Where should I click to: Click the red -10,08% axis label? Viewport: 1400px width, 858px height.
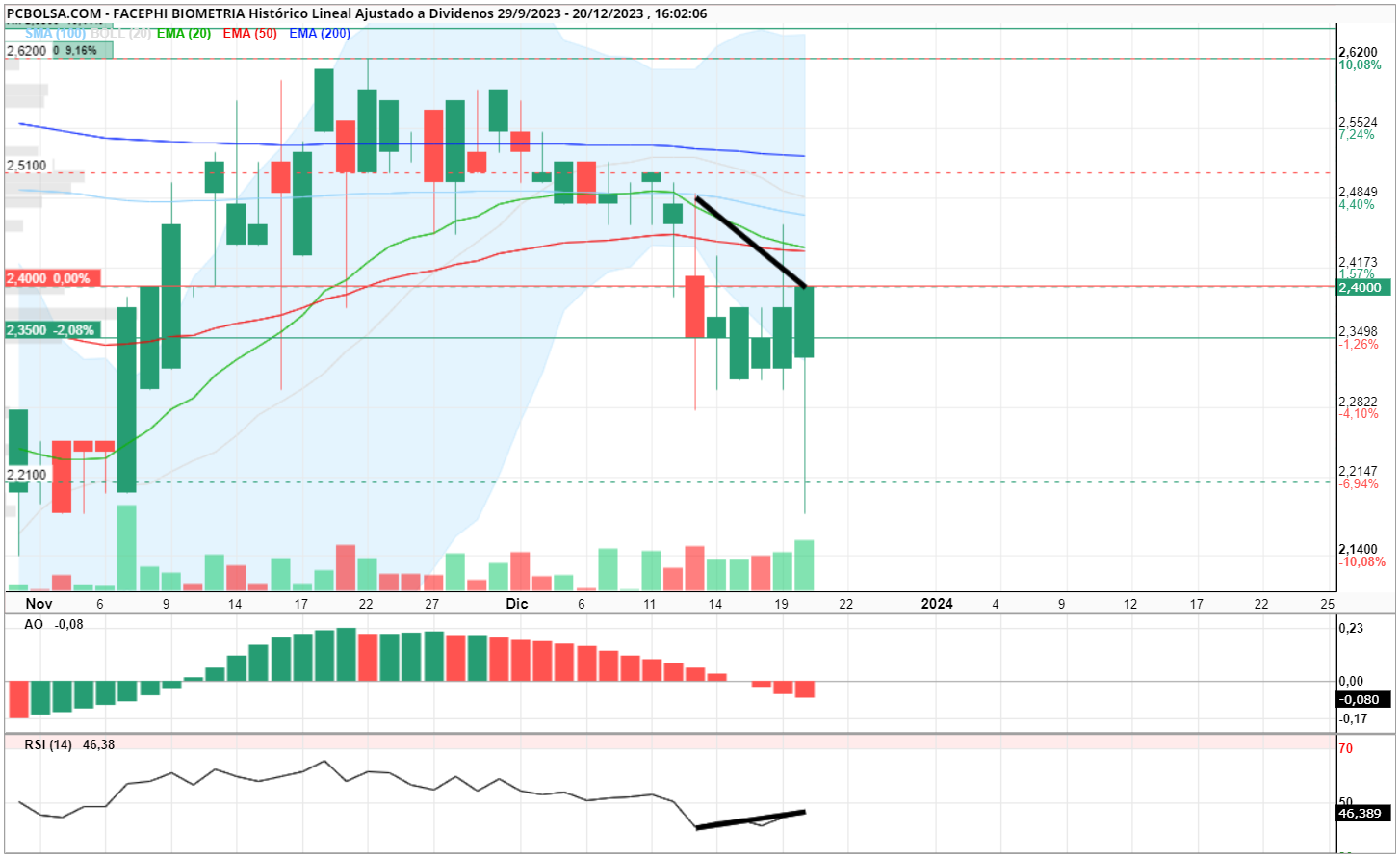[x=1362, y=562]
